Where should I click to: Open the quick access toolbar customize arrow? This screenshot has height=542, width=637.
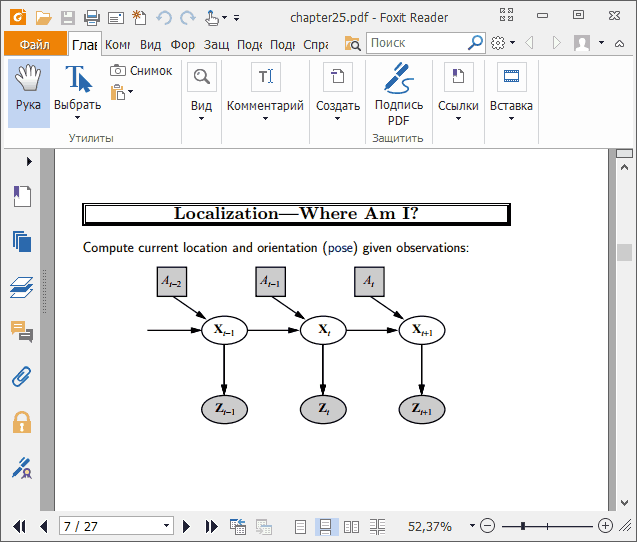pos(236,18)
